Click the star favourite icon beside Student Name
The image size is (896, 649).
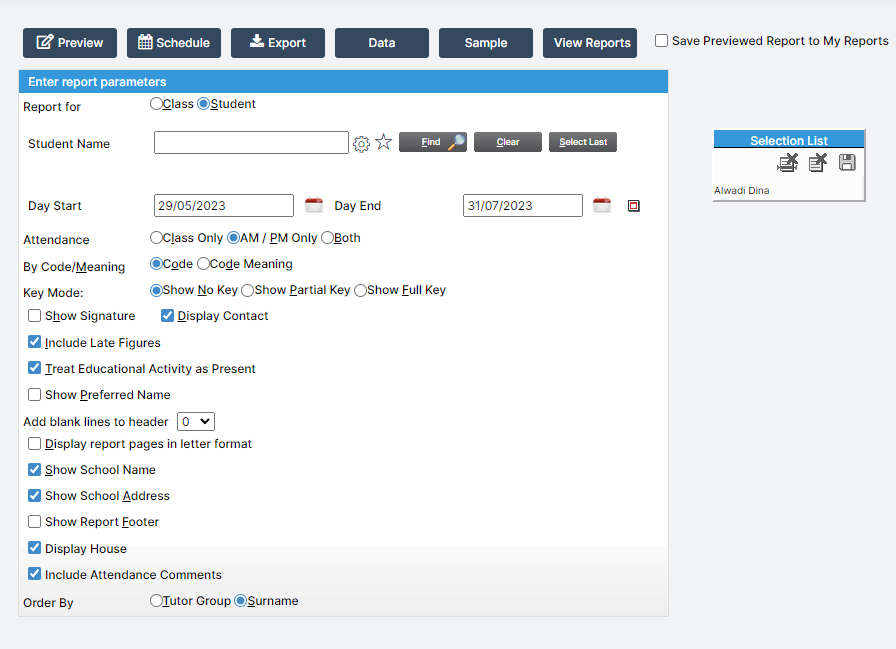point(384,142)
